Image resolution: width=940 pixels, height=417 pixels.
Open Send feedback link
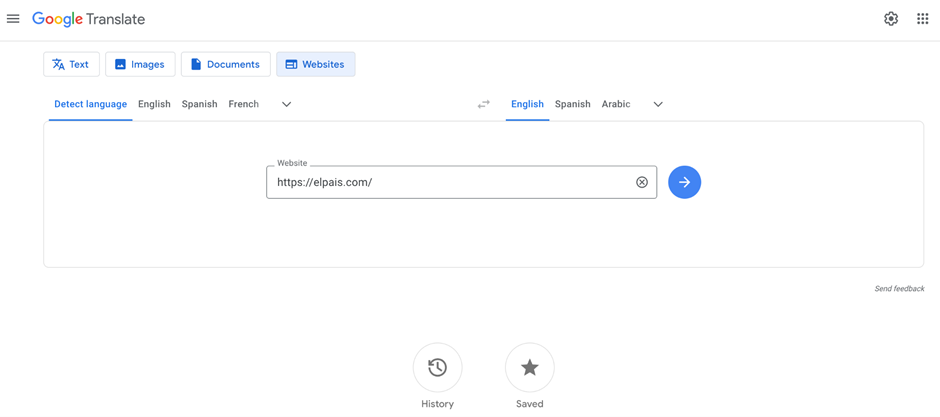pos(899,289)
